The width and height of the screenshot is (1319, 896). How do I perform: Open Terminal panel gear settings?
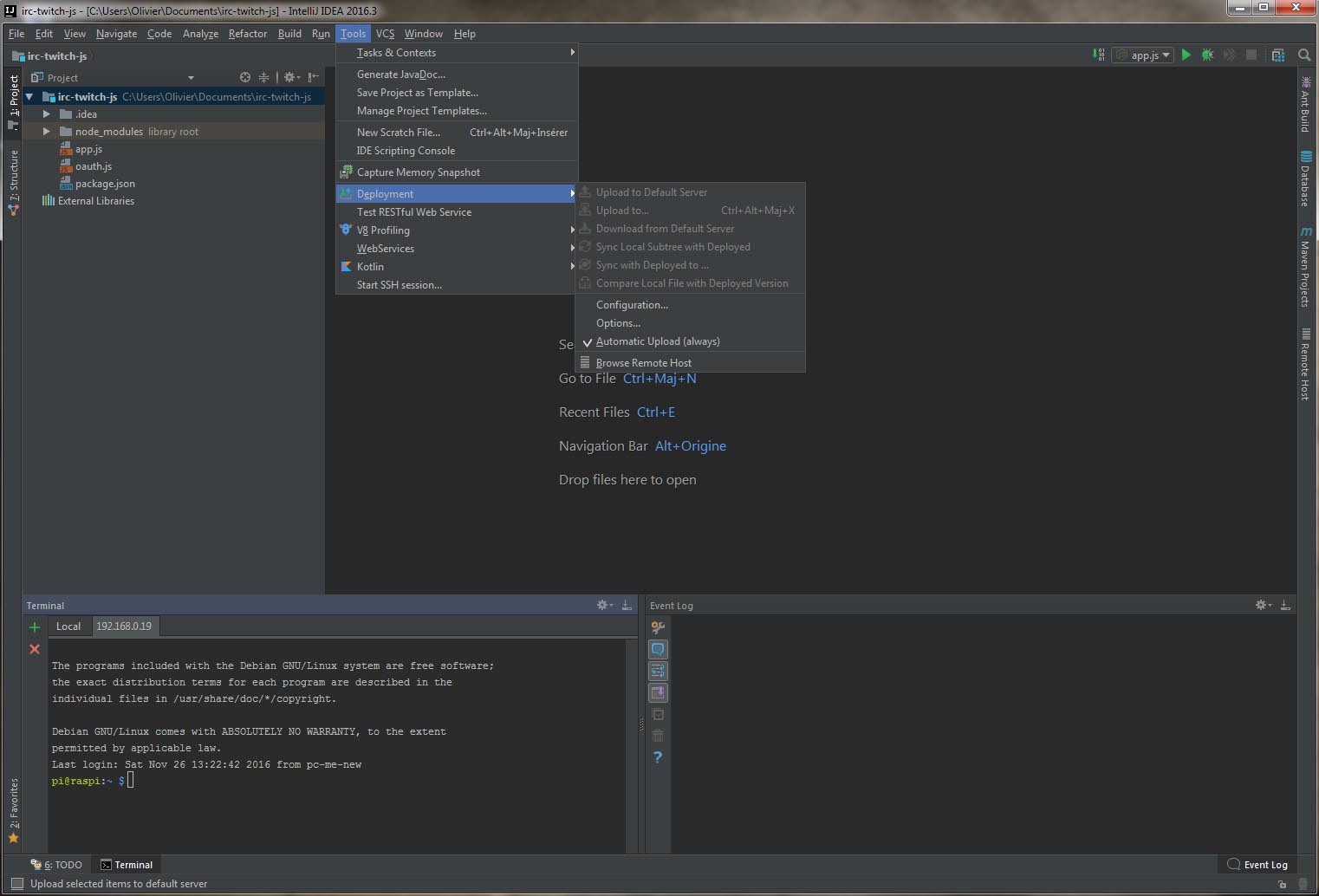604,605
